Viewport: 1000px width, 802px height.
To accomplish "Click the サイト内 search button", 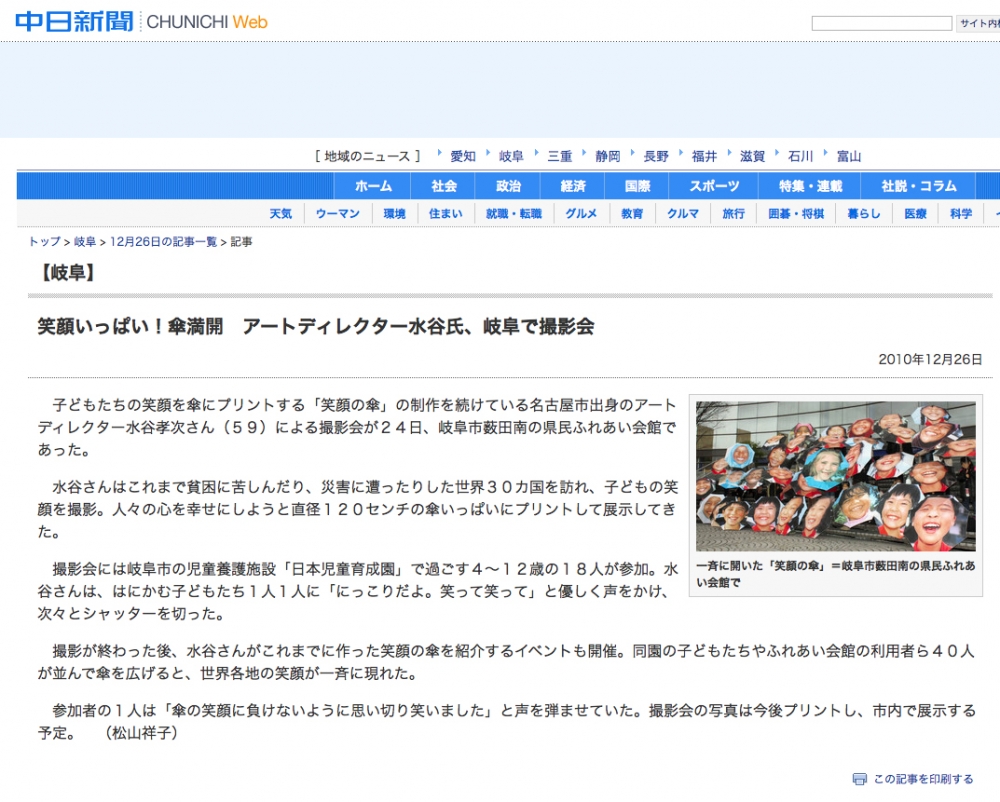I will (x=978, y=24).
